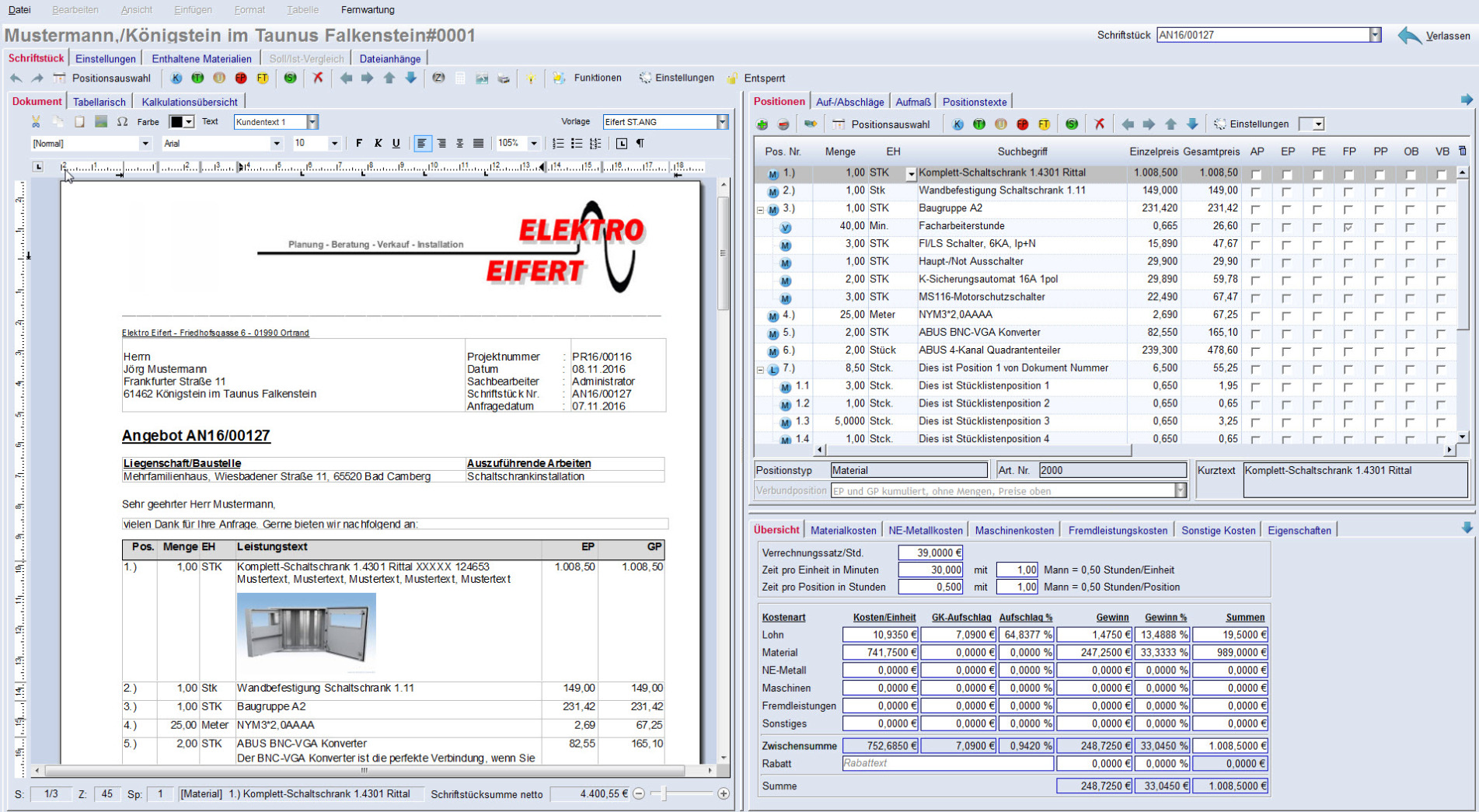
Task: Open the [Normal] style dropdown
Action: tap(145, 144)
